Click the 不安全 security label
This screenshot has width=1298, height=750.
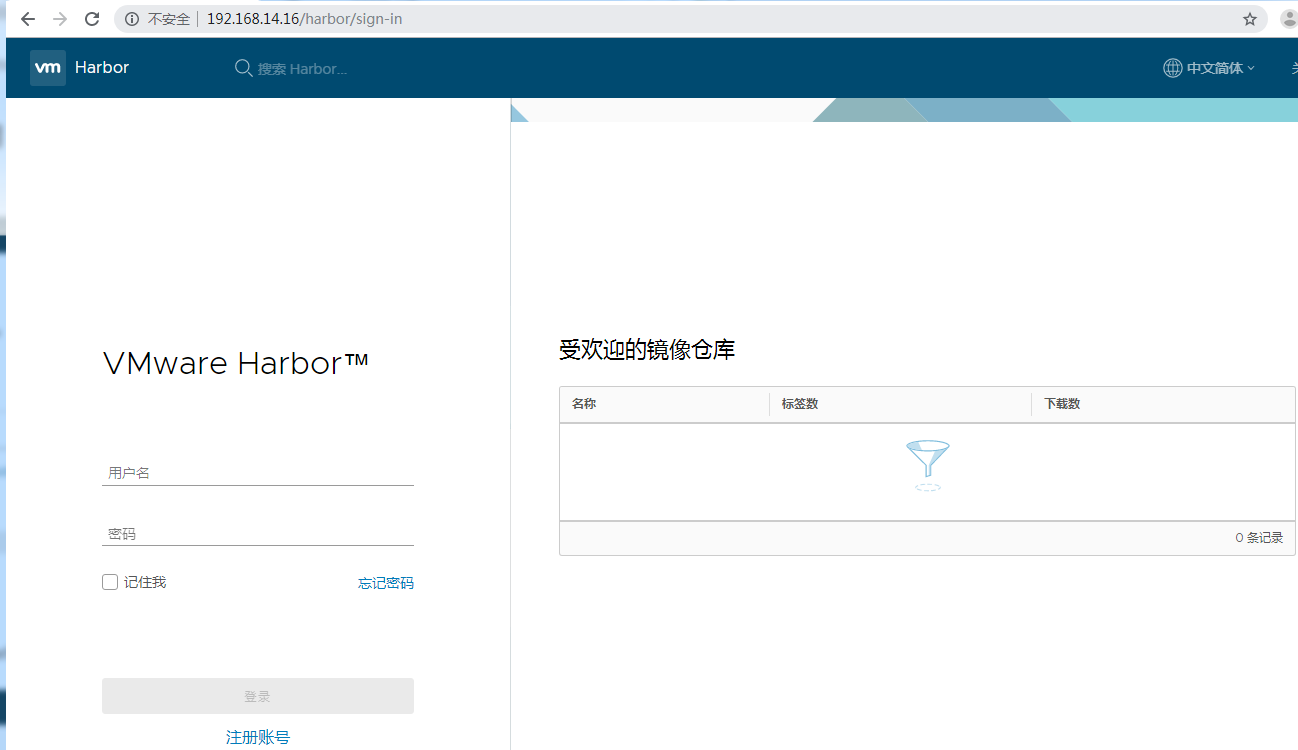[169, 19]
